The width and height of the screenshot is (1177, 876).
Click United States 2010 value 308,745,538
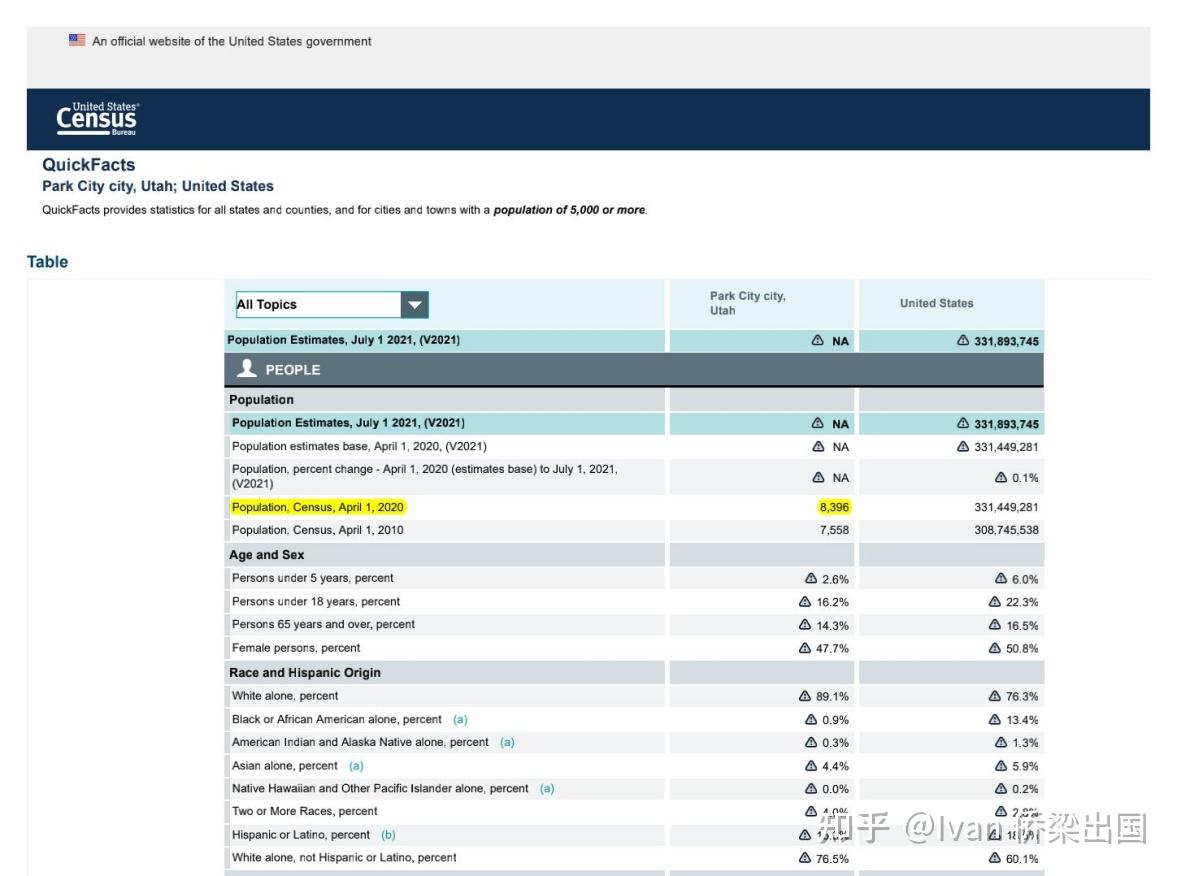[x=1007, y=530]
